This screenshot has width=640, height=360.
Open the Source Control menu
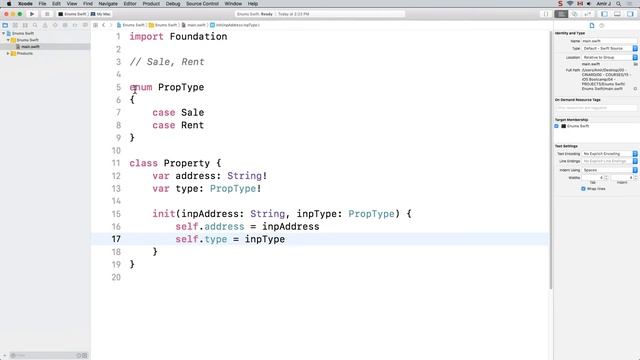tap(202, 4)
